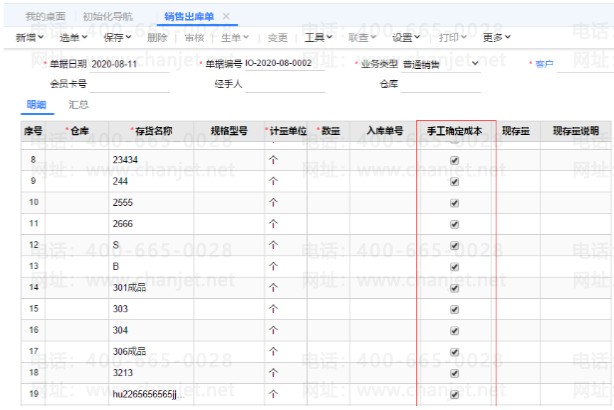Switch to the 汇总 tab
The width and height of the screenshot is (614, 410).
tap(79, 105)
